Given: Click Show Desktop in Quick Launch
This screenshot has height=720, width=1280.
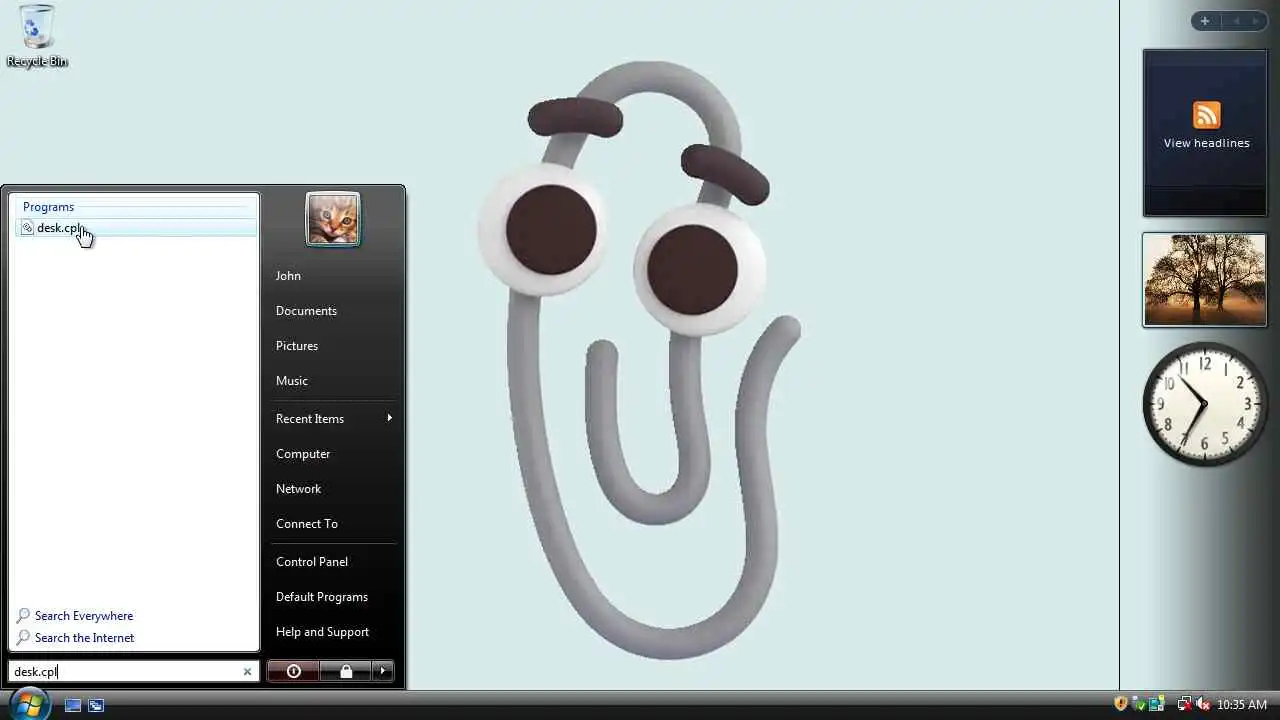Looking at the screenshot, I should [x=73, y=705].
